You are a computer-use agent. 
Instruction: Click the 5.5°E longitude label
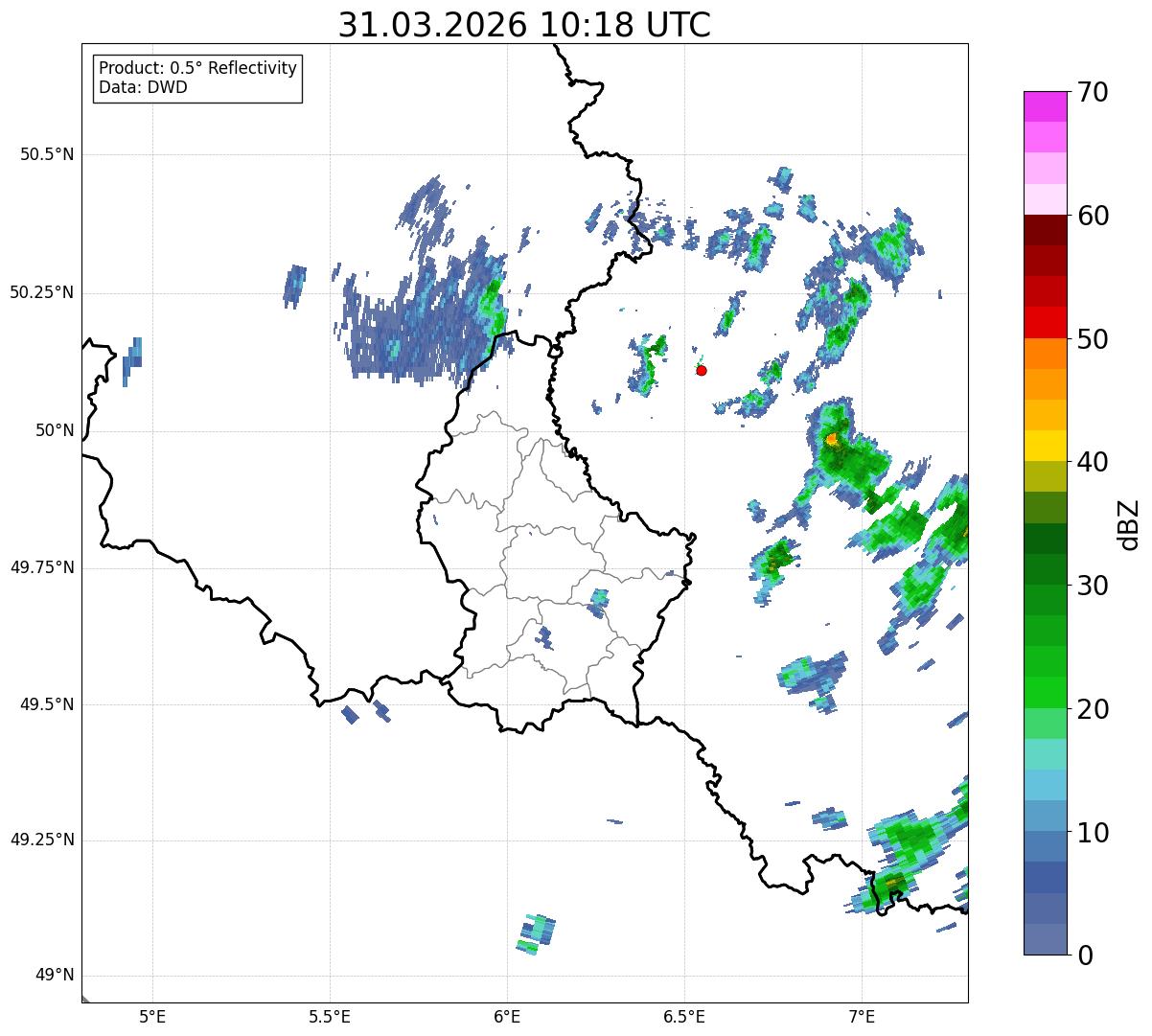(x=330, y=1016)
